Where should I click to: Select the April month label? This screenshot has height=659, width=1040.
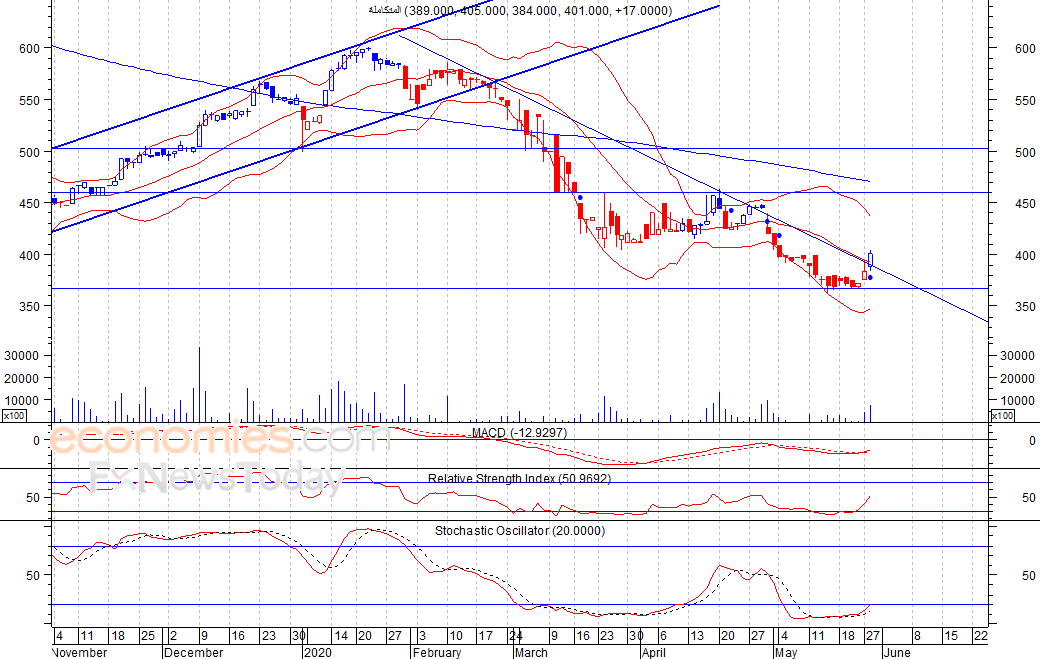653,652
